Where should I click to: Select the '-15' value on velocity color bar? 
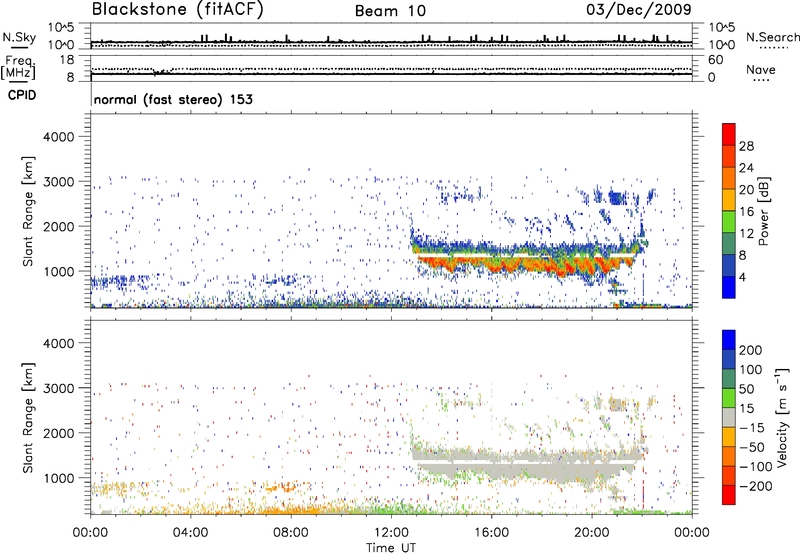tap(751, 428)
